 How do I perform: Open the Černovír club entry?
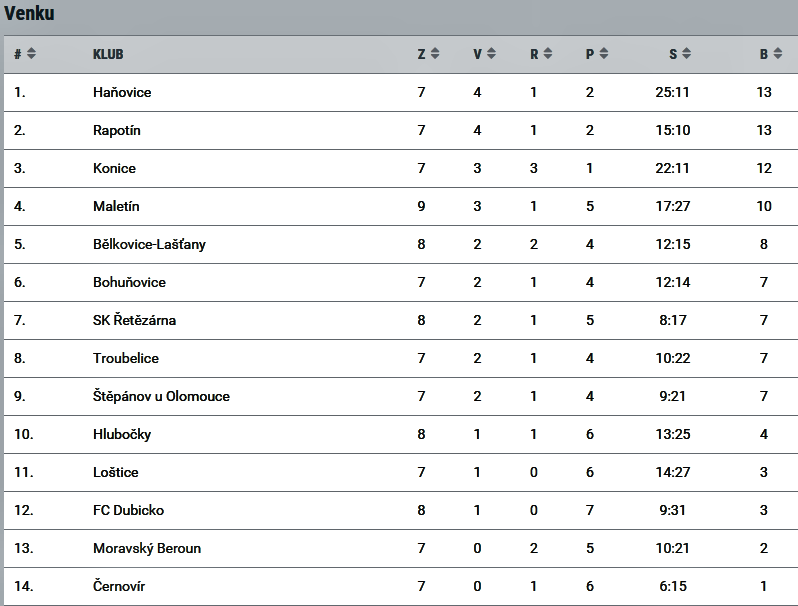point(119,586)
